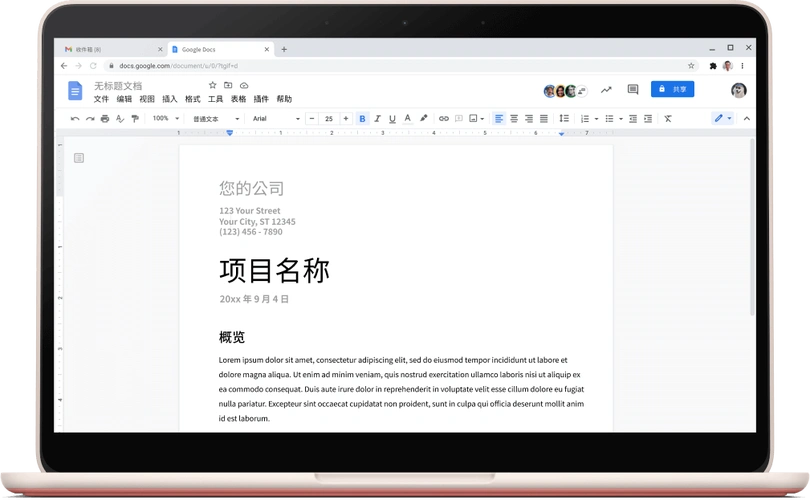Decrease the indent
This screenshot has width=810, height=500.
point(633,119)
